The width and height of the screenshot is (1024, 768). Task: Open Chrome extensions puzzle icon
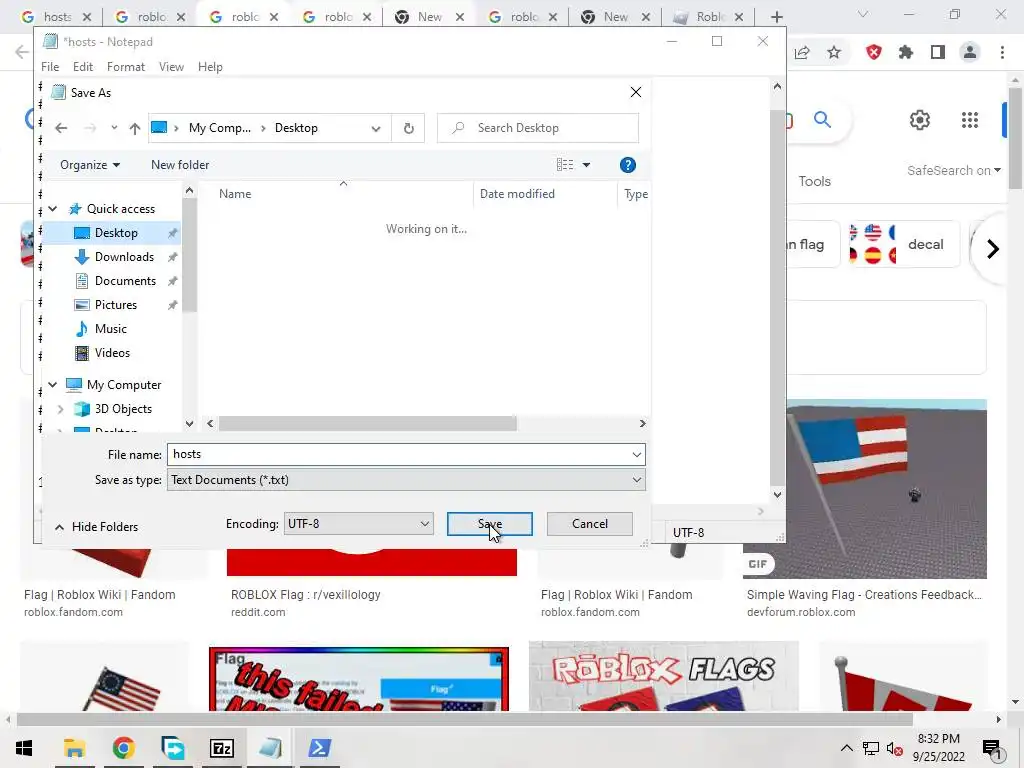pyautogui.click(x=906, y=52)
